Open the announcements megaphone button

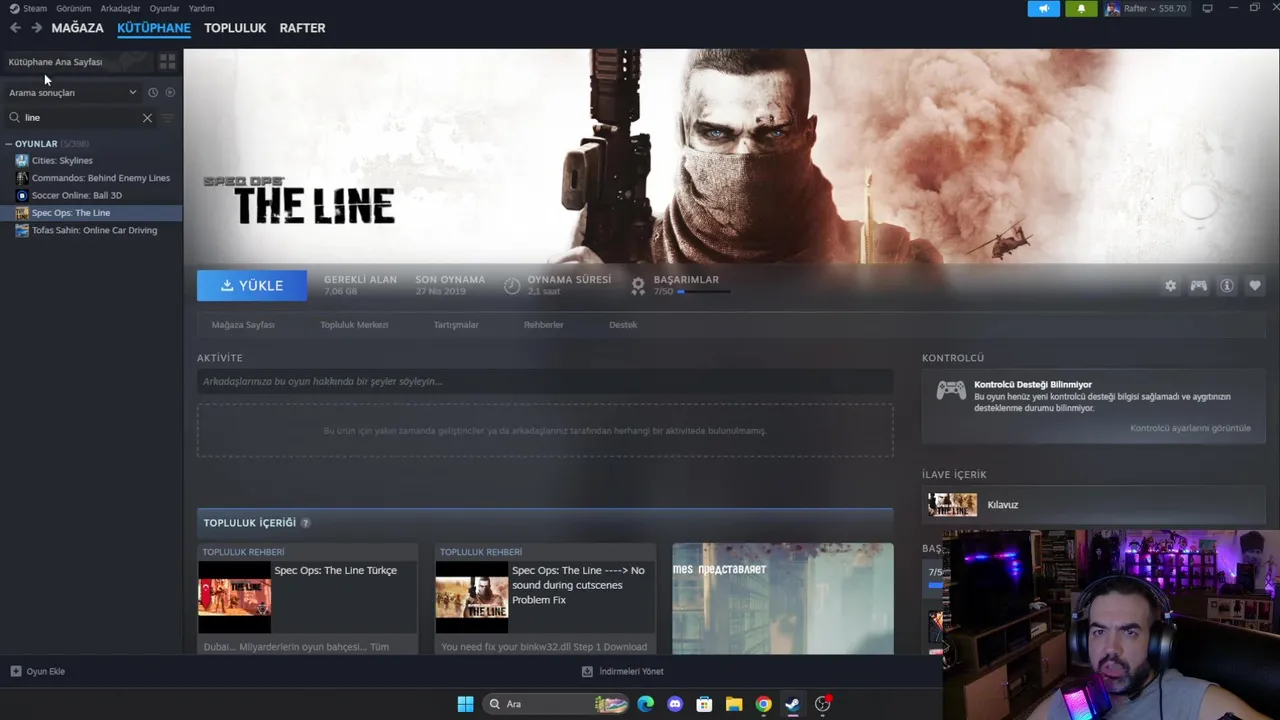click(1044, 8)
